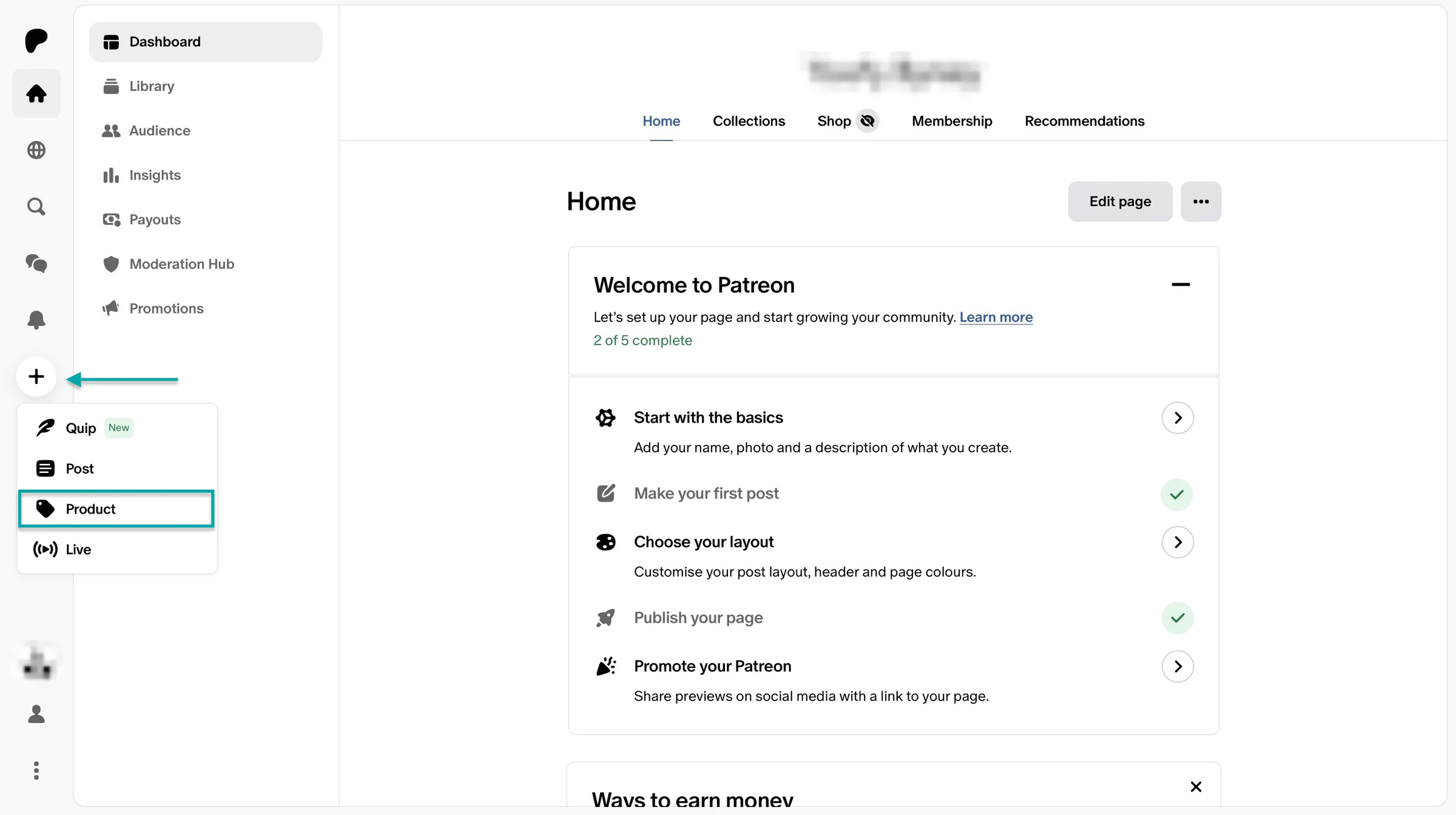The width and height of the screenshot is (1456, 815).
Task: Expand Choose your layout chevron
Action: click(1178, 542)
